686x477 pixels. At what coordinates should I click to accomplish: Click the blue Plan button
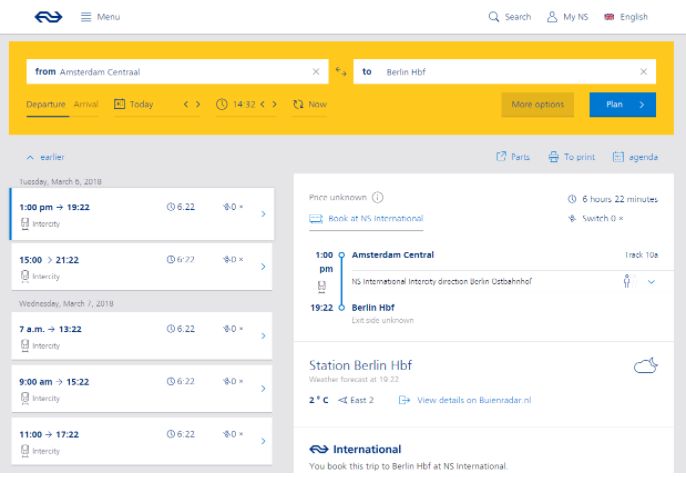[623, 105]
